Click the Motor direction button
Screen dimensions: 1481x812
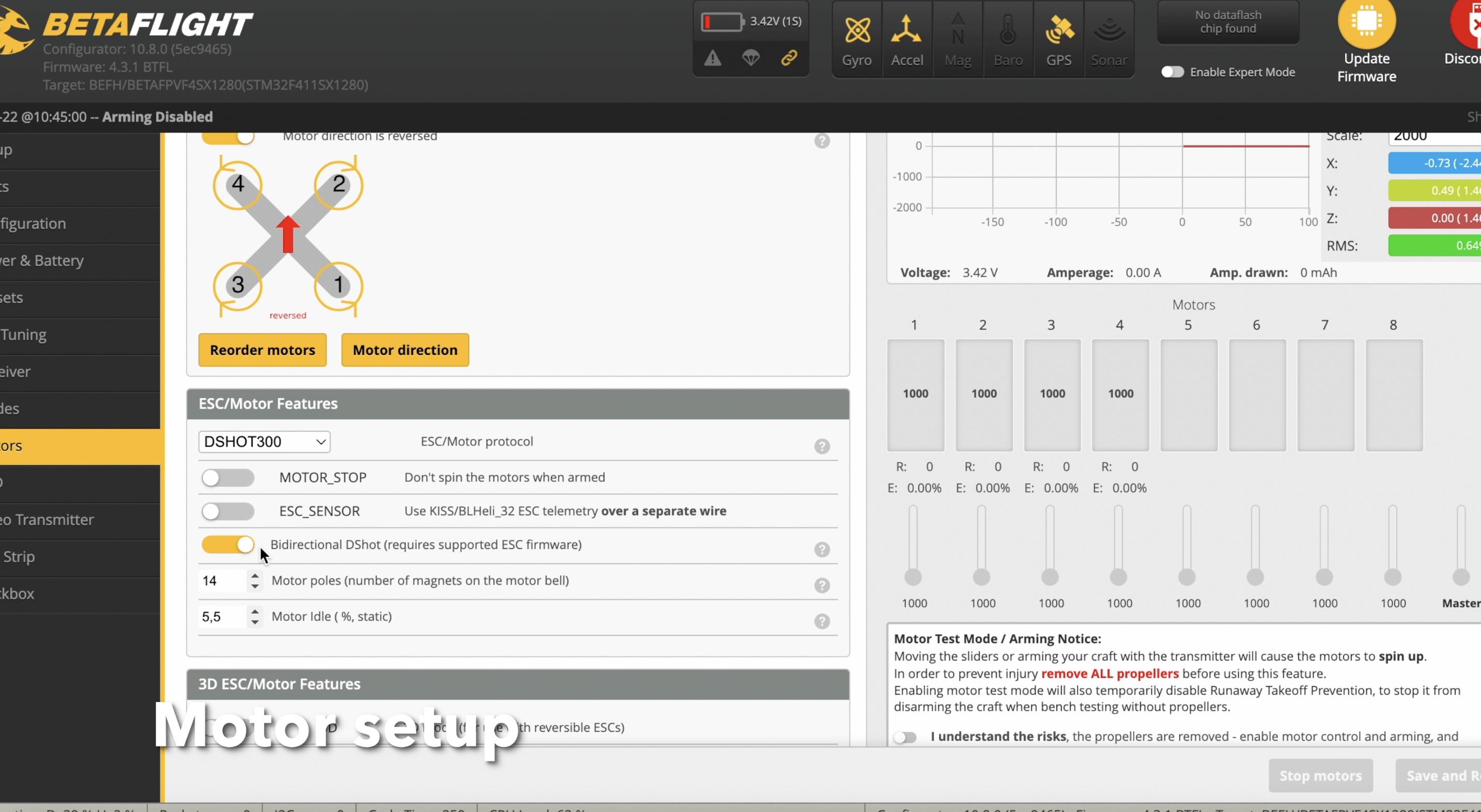[405, 350]
